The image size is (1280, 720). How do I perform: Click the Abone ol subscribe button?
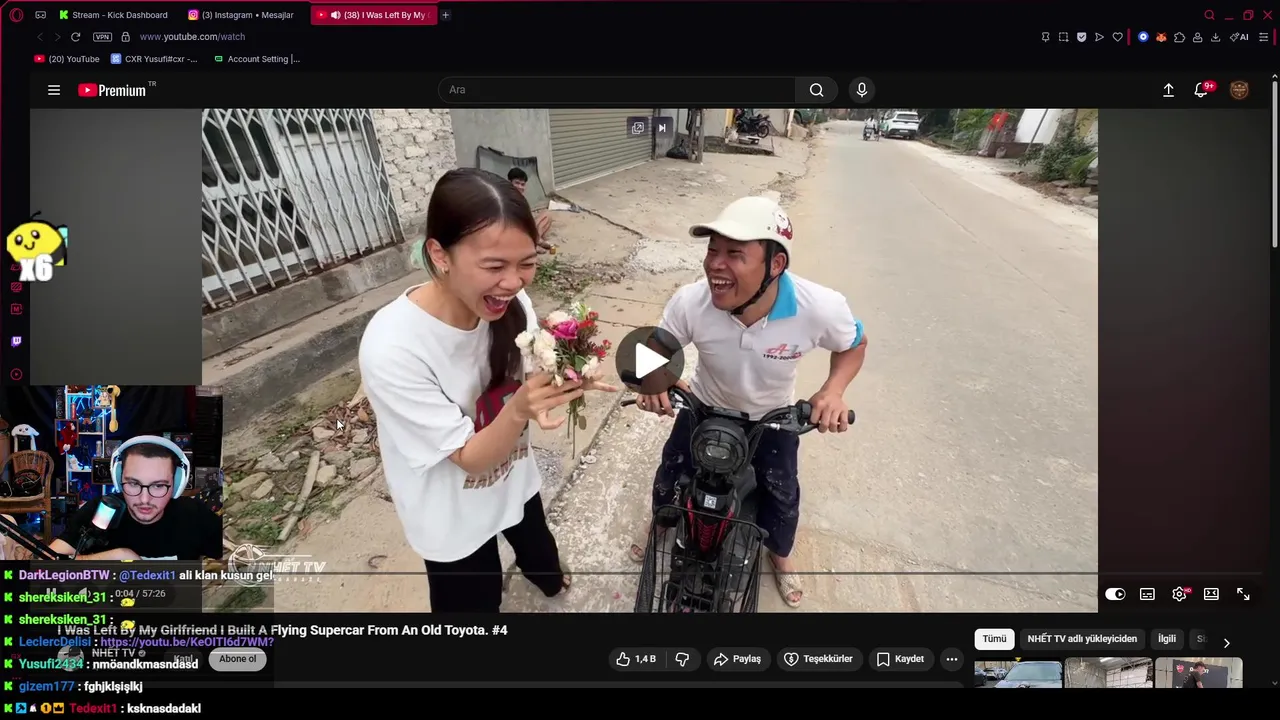[238, 659]
